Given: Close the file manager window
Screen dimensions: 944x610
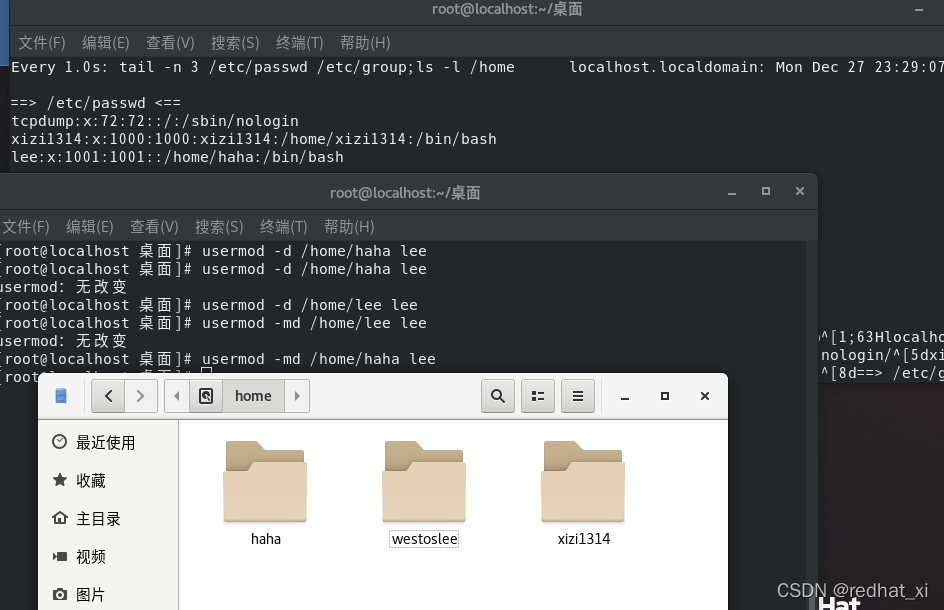Looking at the screenshot, I should pyautogui.click(x=705, y=396).
